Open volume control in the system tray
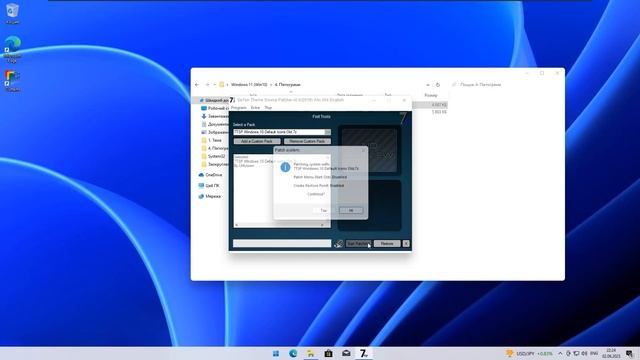Screen dimensions: 640x360 tap(584, 353)
